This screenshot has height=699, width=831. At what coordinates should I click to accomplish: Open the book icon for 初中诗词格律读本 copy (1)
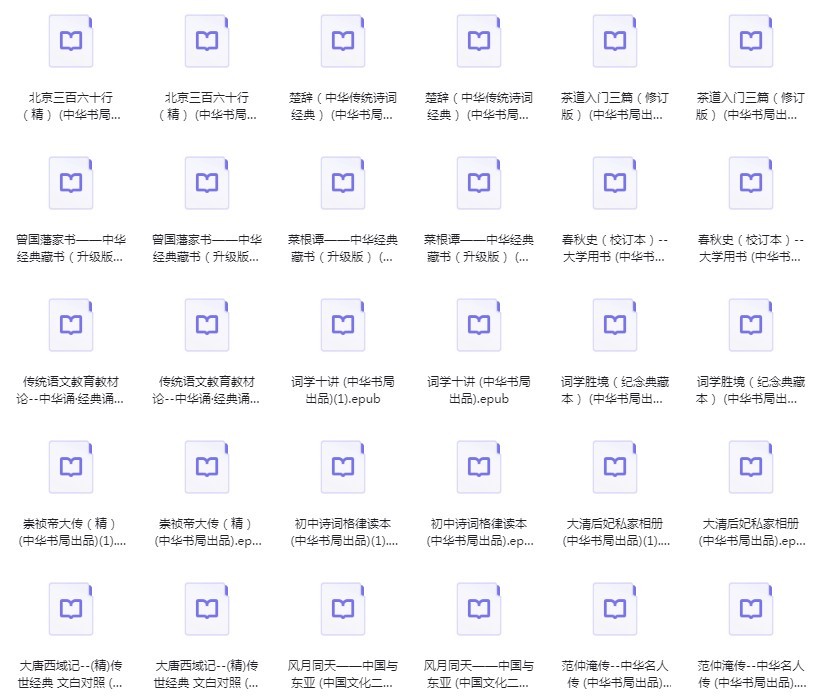(343, 467)
